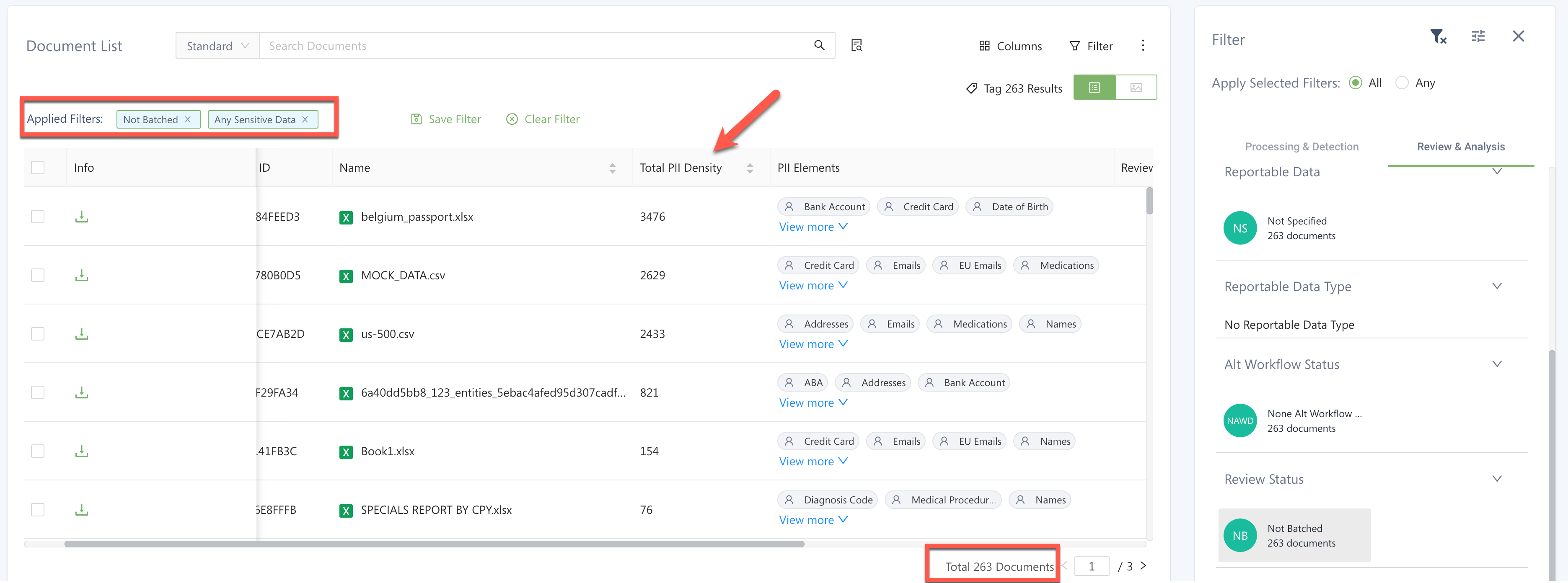The width and height of the screenshot is (1568, 583).
Task: Click the search magnifier icon
Action: tap(819, 46)
